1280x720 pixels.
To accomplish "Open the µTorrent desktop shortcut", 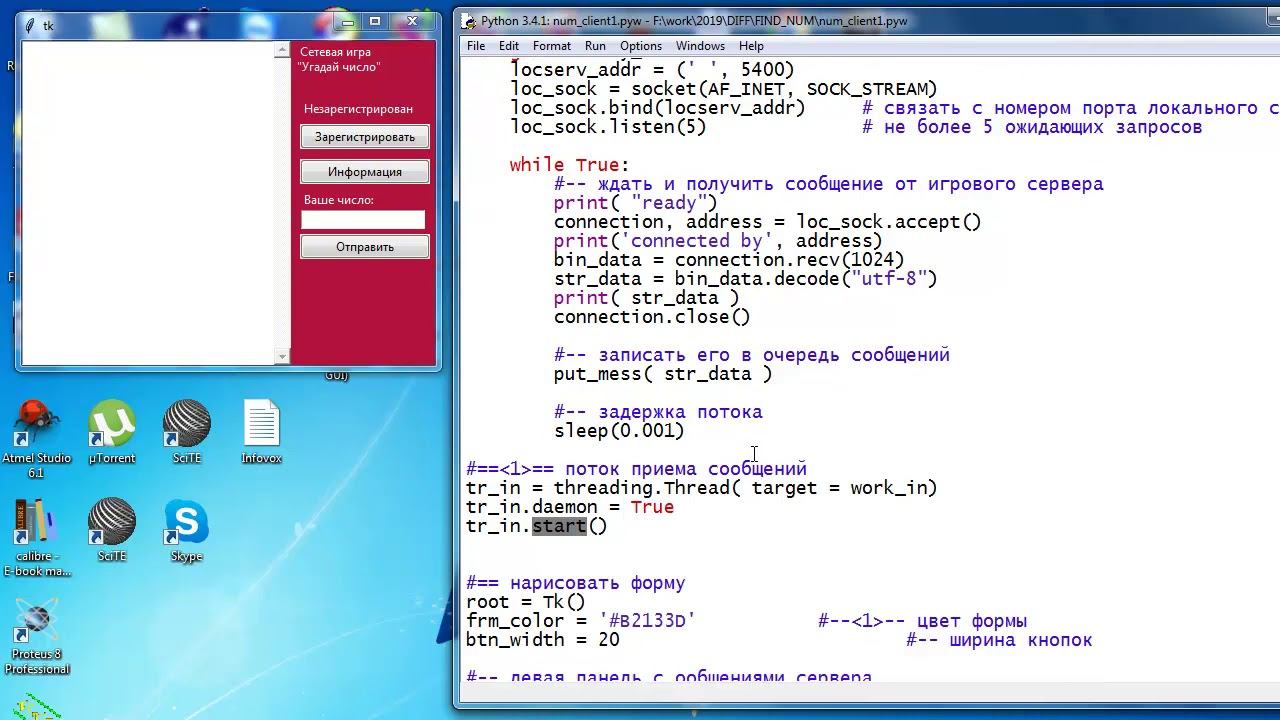I will (112, 432).
